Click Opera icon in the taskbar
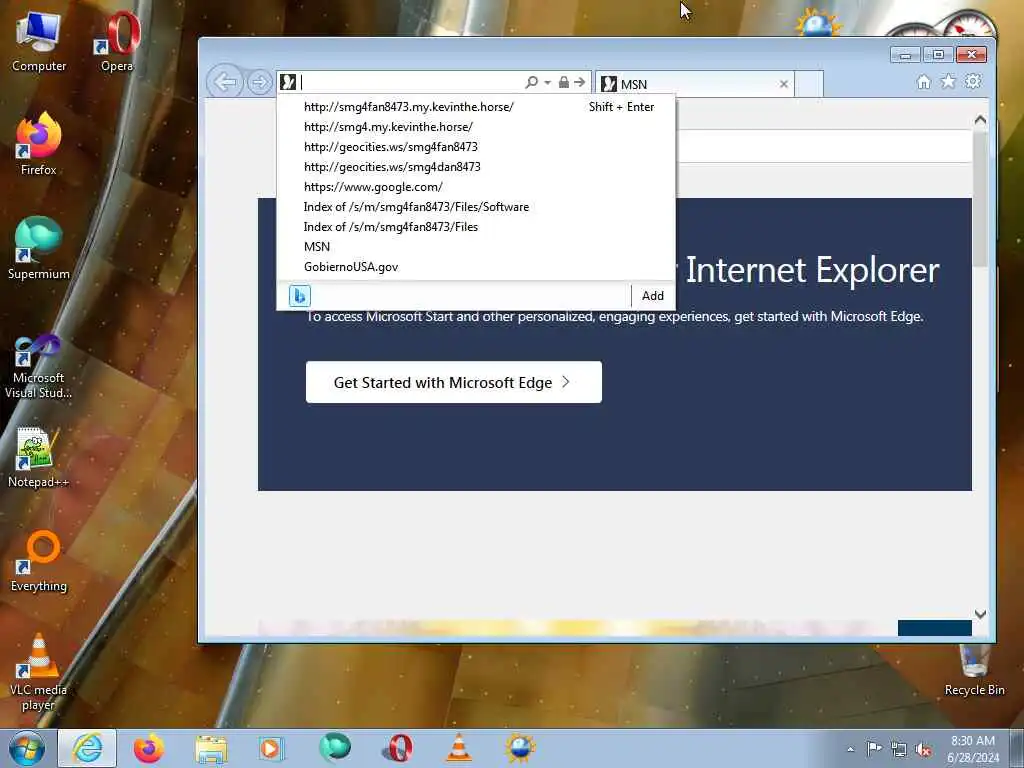This screenshot has width=1024, height=768. click(x=397, y=748)
